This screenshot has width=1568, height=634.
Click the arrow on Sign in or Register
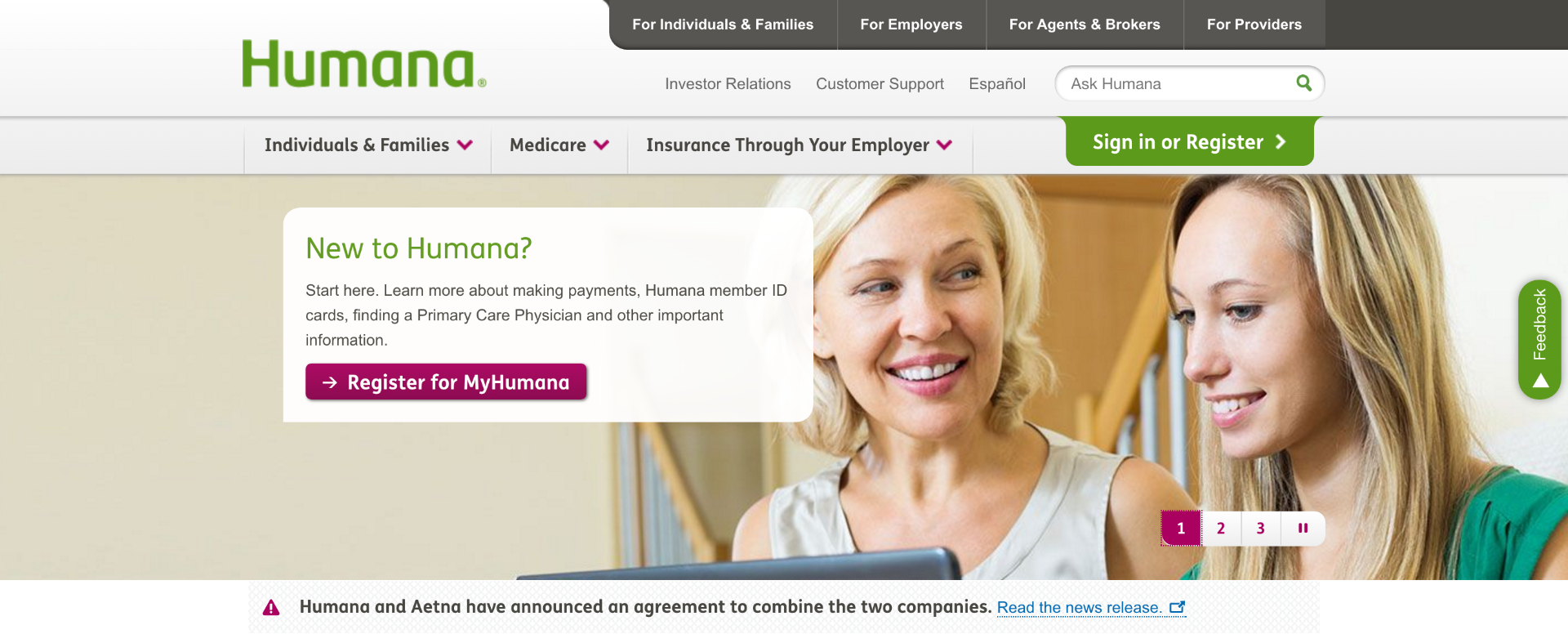point(1281,141)
